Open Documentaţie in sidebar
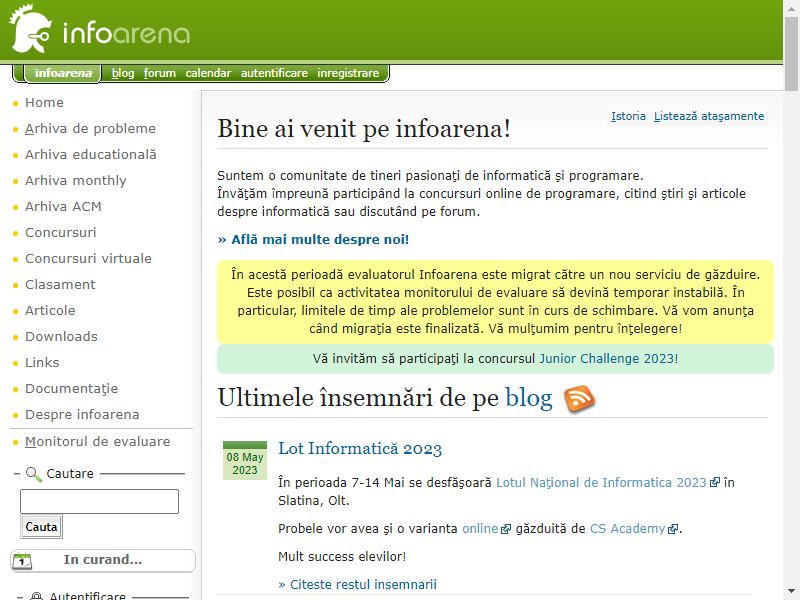Image resolution: width=800 pixels, height=600 pixels. coord(71,389)
